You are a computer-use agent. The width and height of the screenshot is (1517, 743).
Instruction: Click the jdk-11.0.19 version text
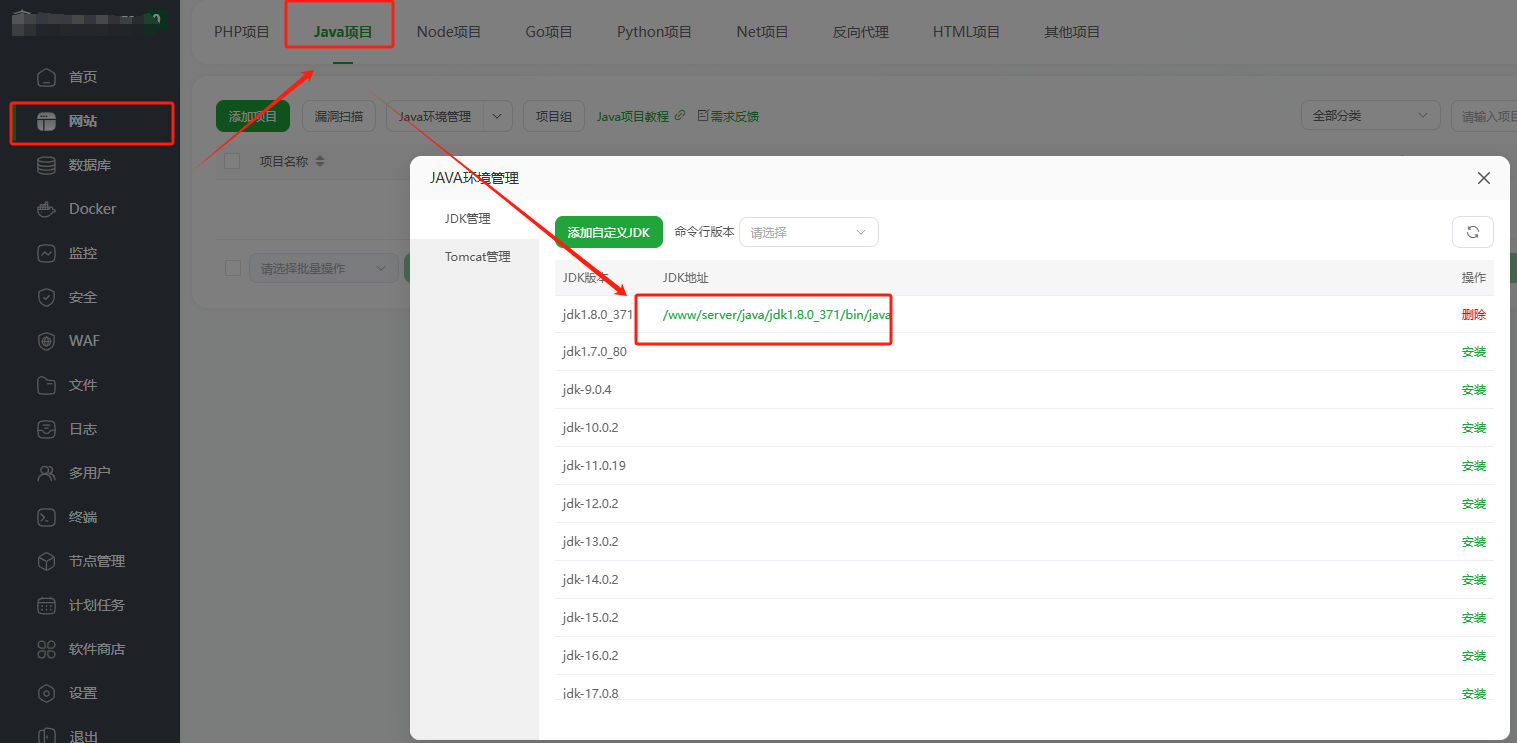click(594, 466)
